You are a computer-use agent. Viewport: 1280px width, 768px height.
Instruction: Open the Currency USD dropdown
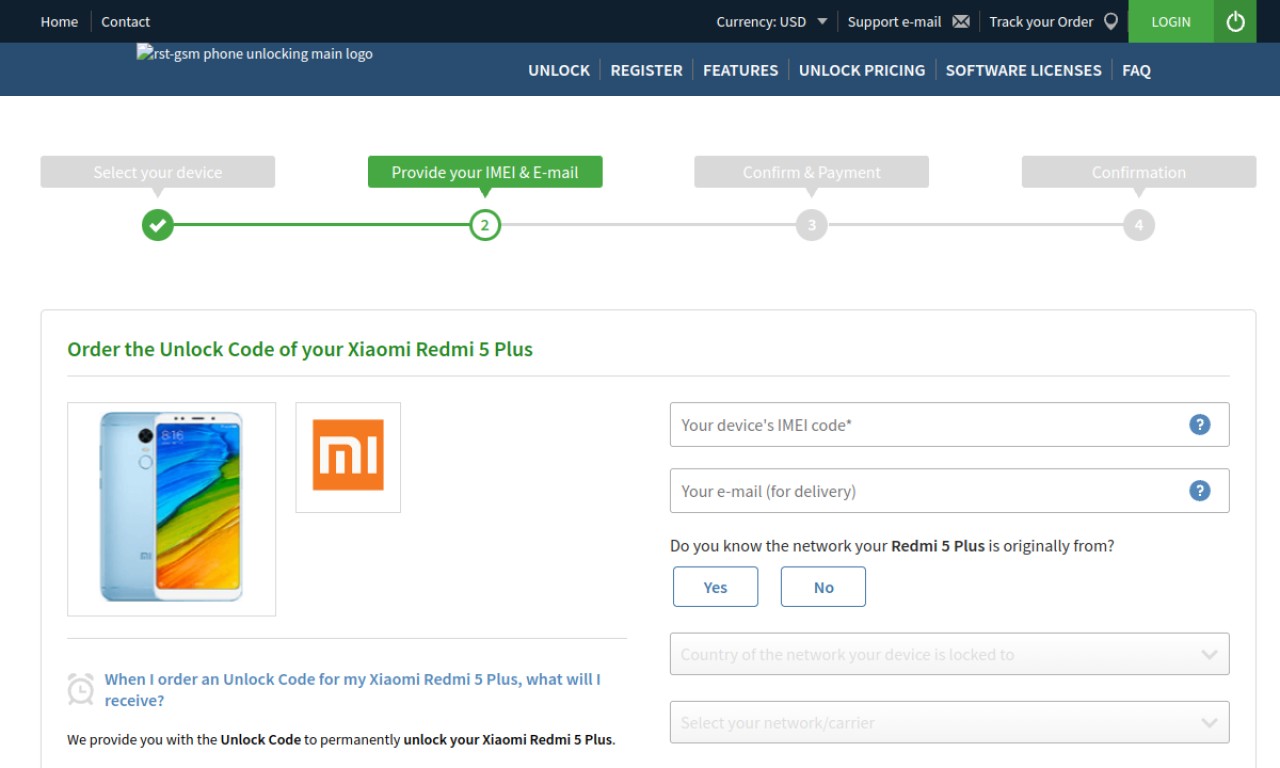coord(771,21)
